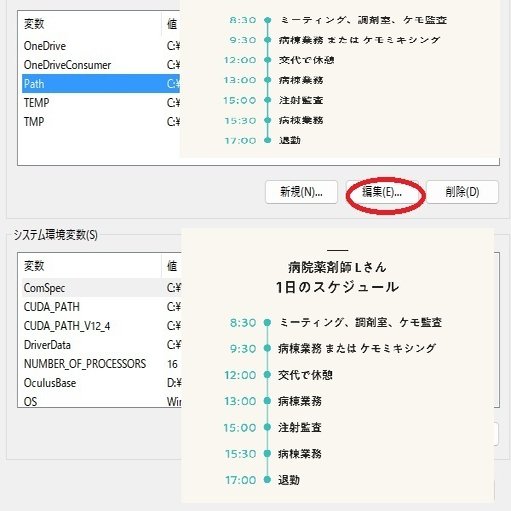Image resolution: width=511 pixels, height=511 pixels.
Task: Click the value 16 for NUMBER_OF_PROCESSORS
Action: point(172,364)
